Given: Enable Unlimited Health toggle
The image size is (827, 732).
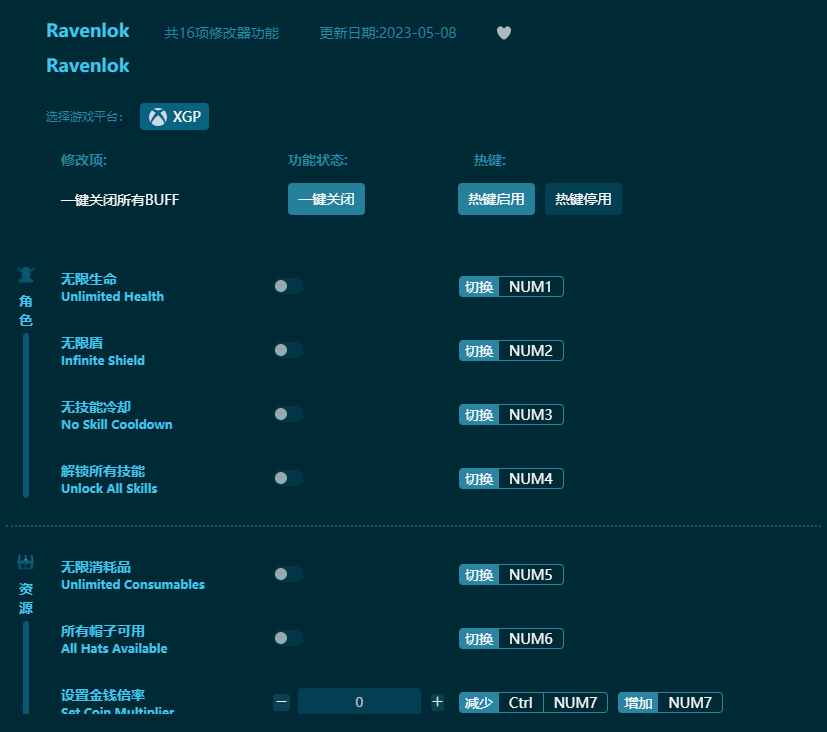Looking at the screenshot, I should point(288,286).
